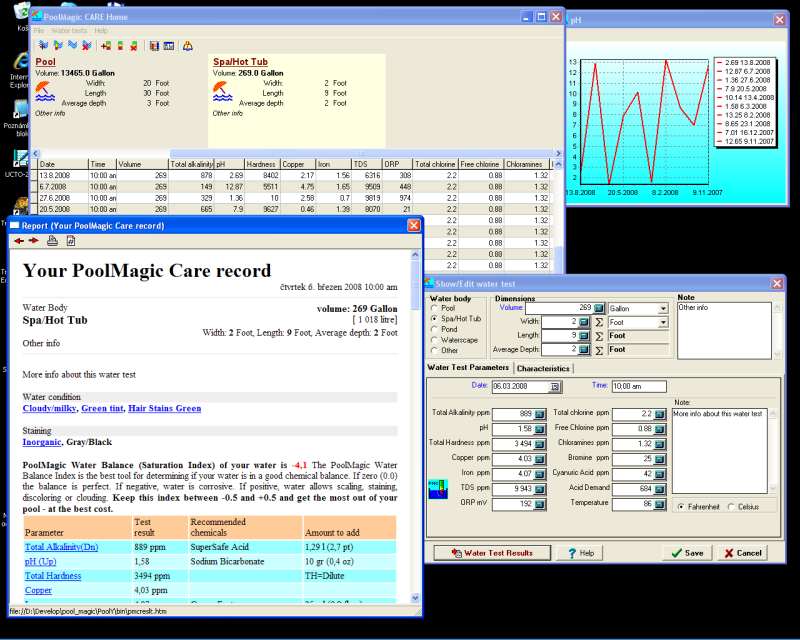
Task: Click the leftmost water body icon in PoolMagic toolbar
Action: (43, 46)
